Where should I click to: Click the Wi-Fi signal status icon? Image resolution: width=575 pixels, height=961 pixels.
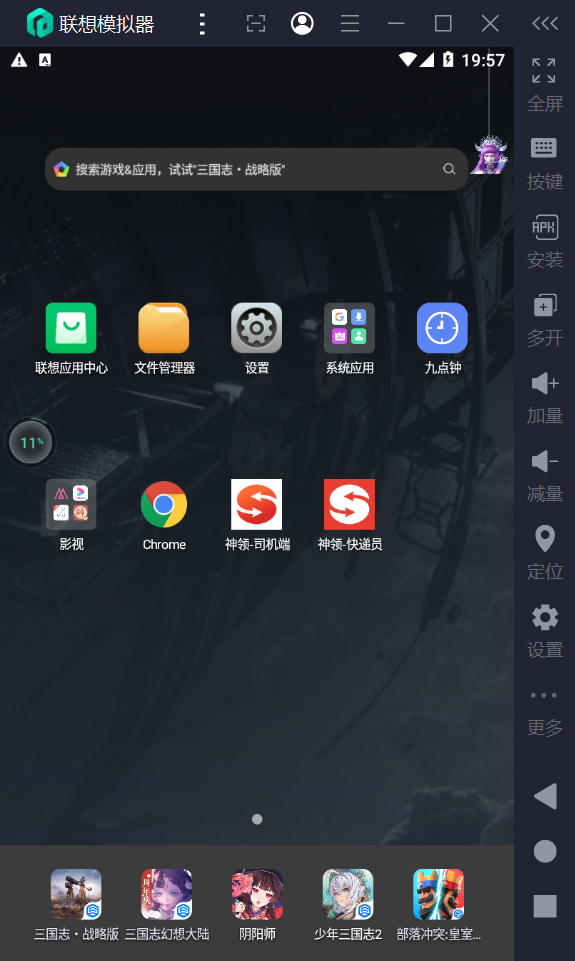coord(407,59)
